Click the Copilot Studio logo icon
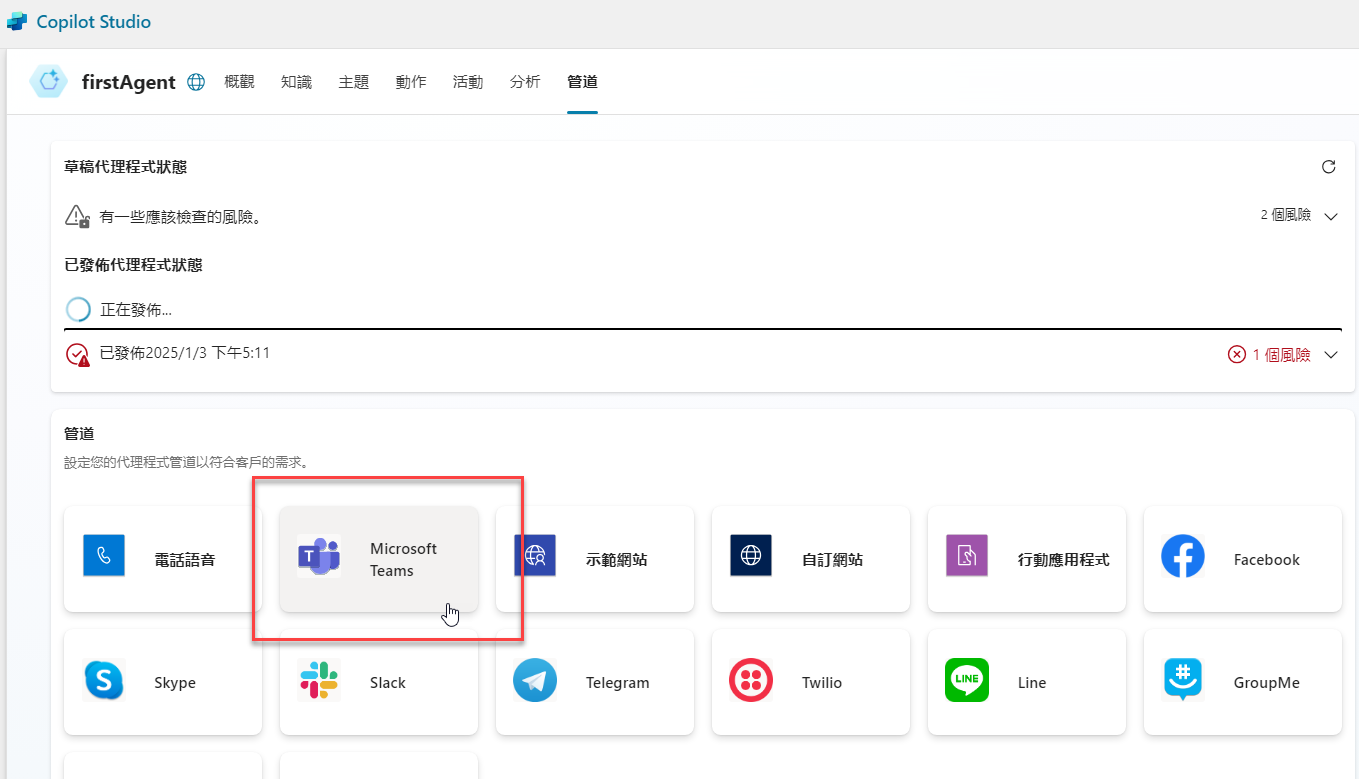This screenshot has width=1359, height=779. pos(17,21)
